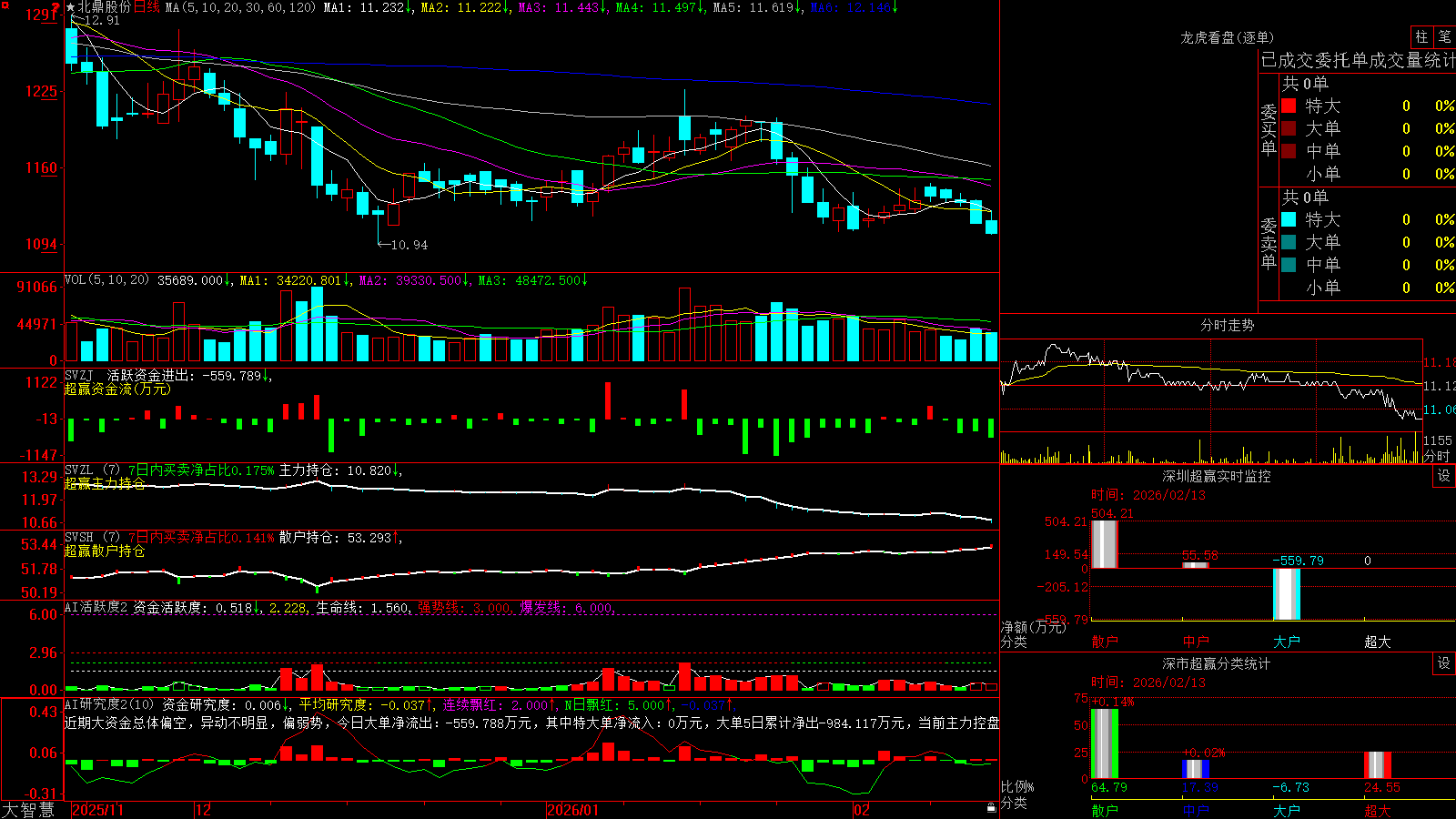1456x819 pixels.
Task: Click the MA1: 11.232 value
Action: (364, 7)
